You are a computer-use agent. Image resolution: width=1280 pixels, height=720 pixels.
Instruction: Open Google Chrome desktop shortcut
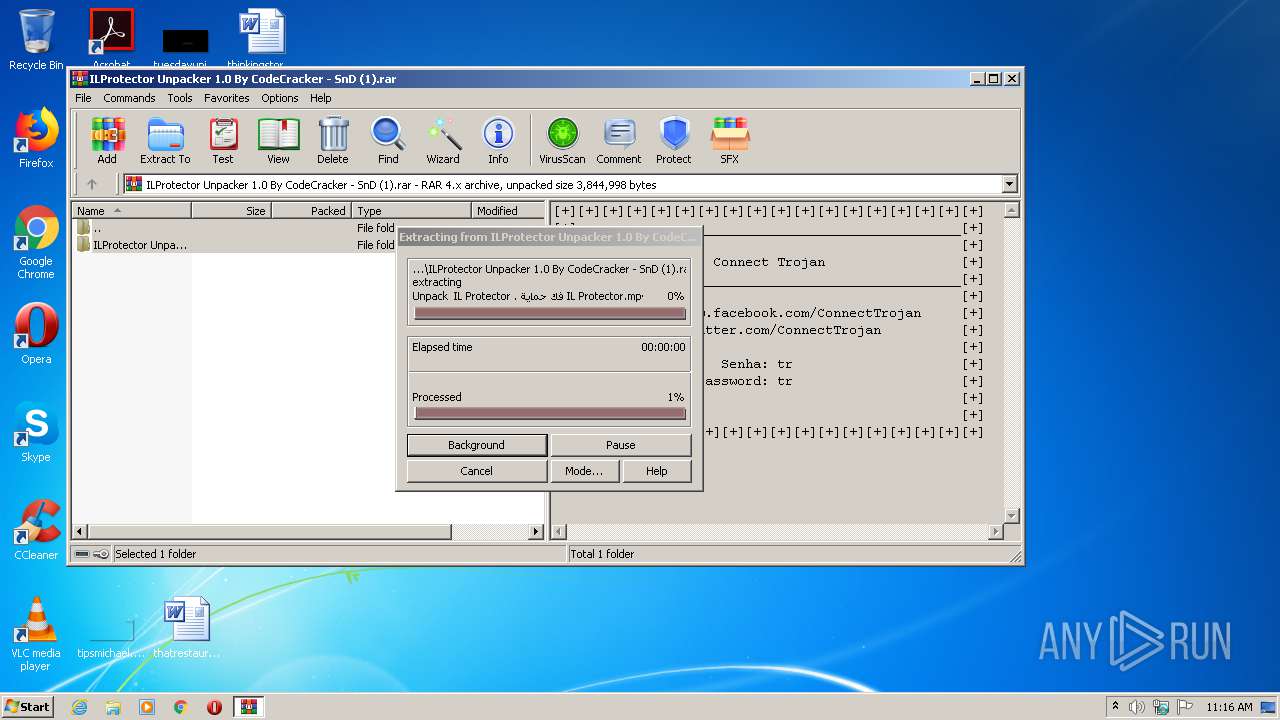click(x=36, y=243)
